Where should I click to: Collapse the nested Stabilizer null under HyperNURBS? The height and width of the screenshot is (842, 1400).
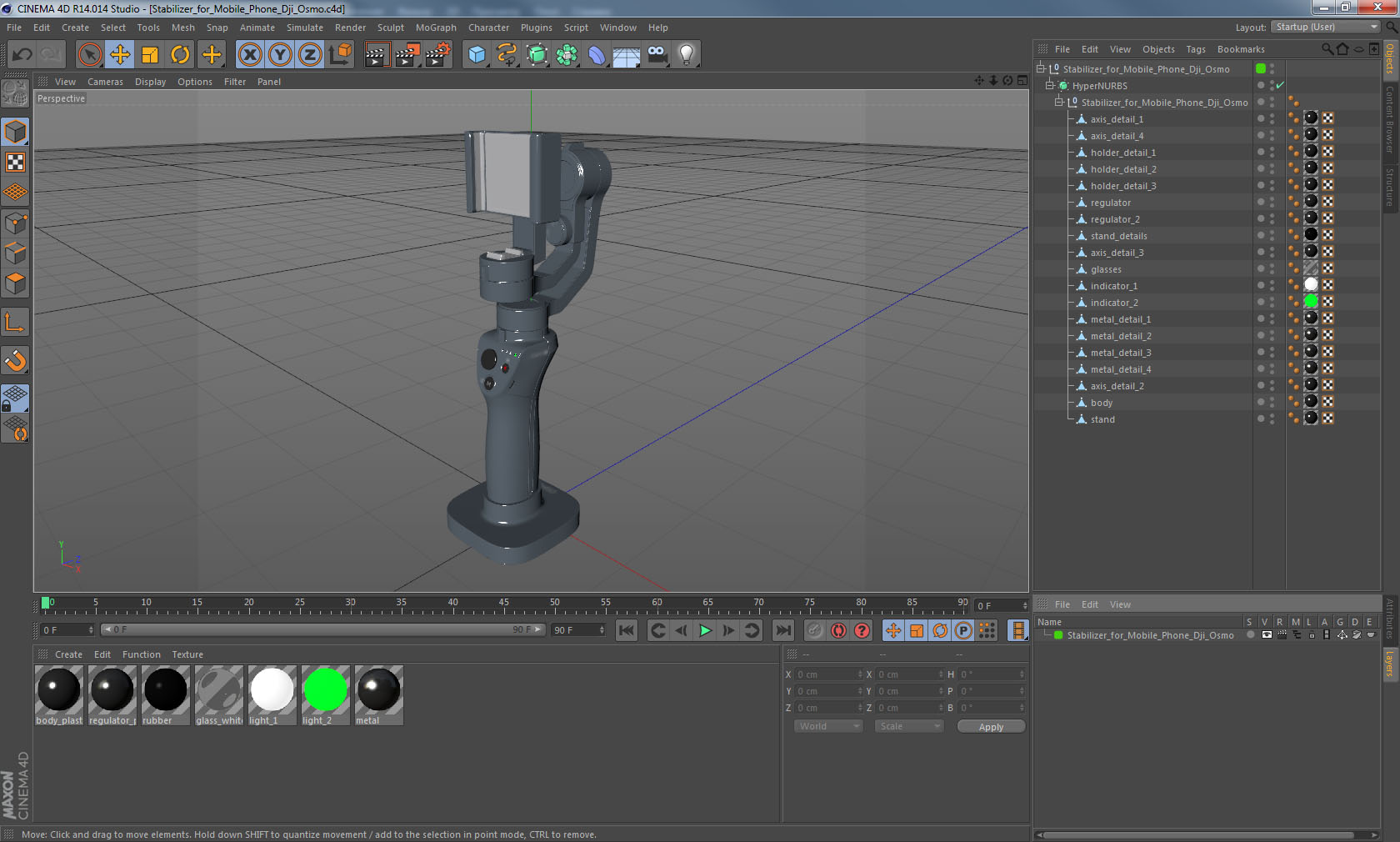(x=1059, y=103)
